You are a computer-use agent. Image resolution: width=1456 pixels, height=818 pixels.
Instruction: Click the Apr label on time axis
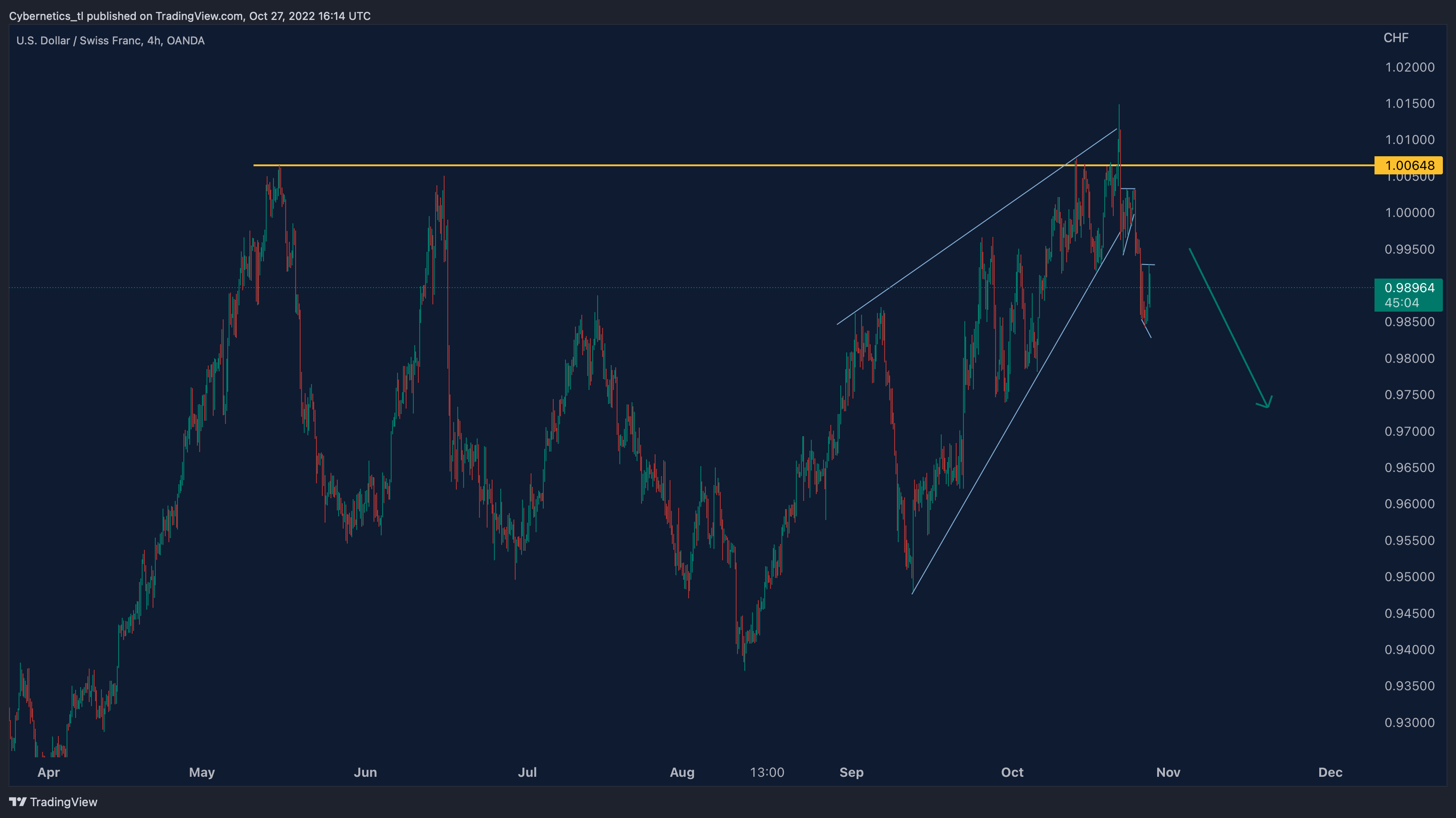click(48, 772)
